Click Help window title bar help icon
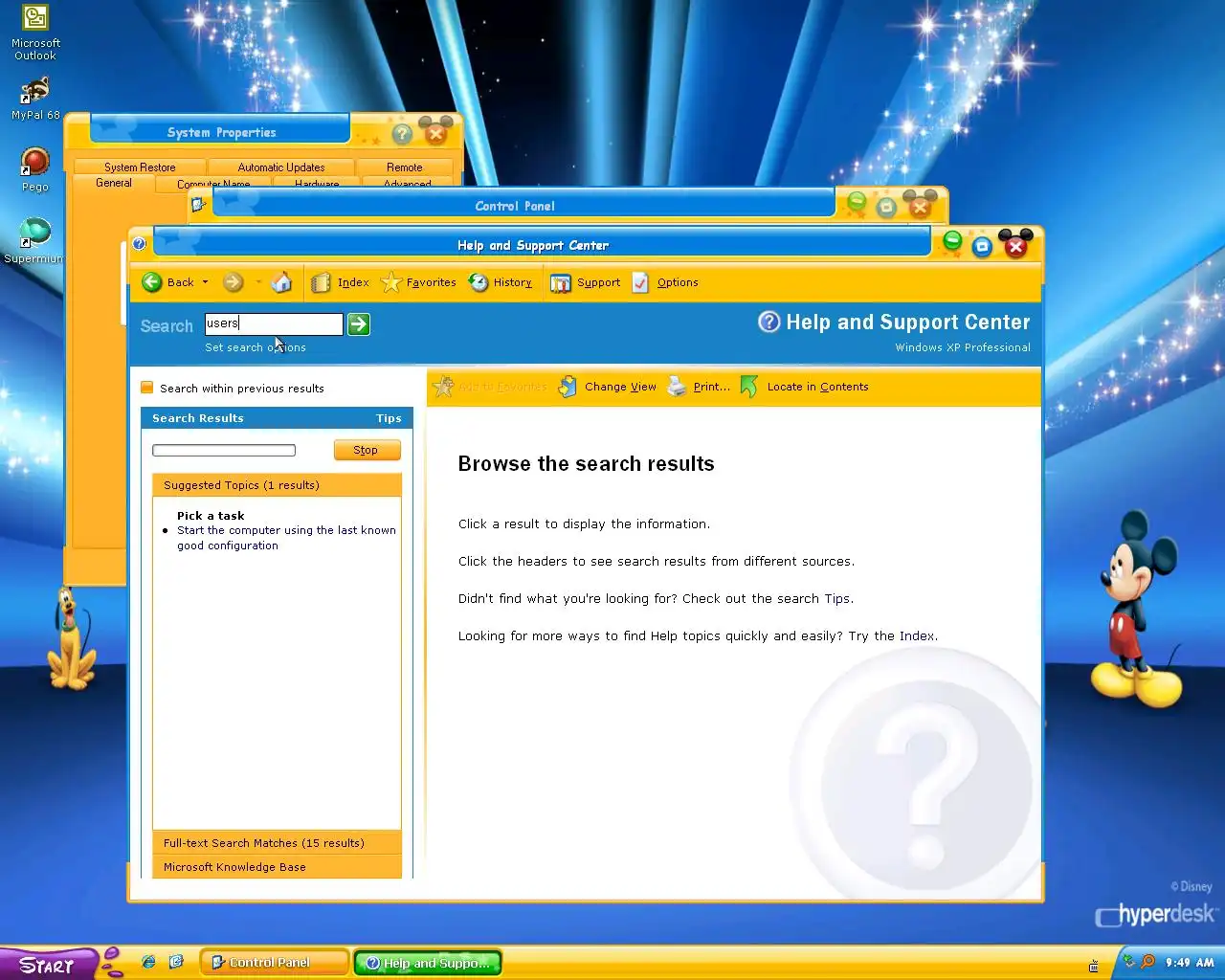Screen dimensions: 1225x980 coord(139,244)
